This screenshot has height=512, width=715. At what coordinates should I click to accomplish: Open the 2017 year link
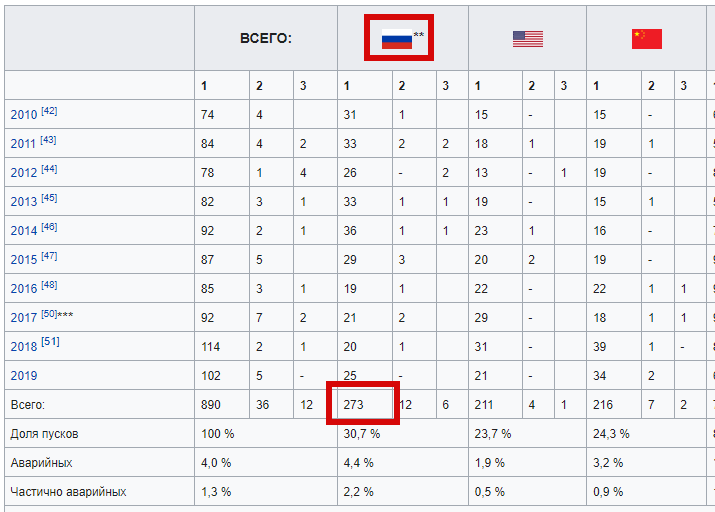23,318
